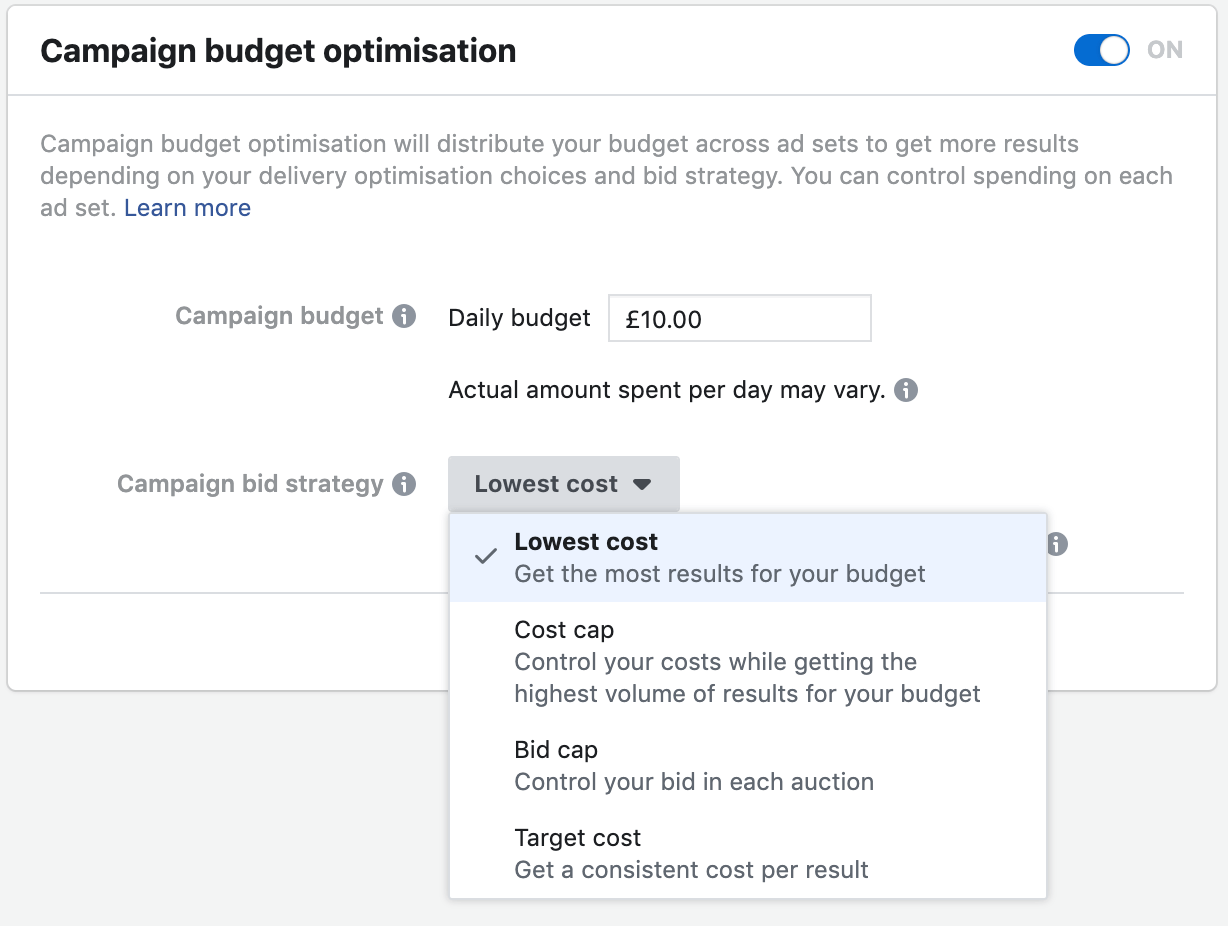Click info icon after 'may vary' text
The width and height of the screenshot is (1228, 926).
(906, 390)
